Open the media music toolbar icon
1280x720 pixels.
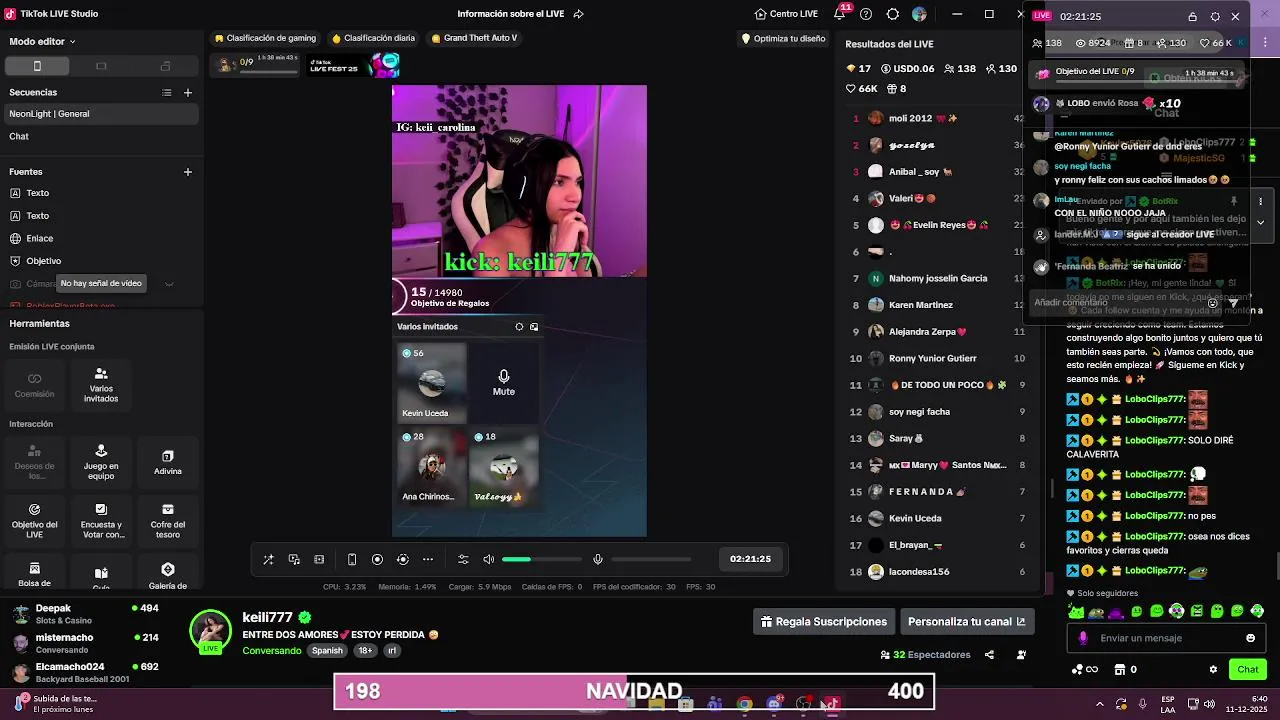point(294,559)
